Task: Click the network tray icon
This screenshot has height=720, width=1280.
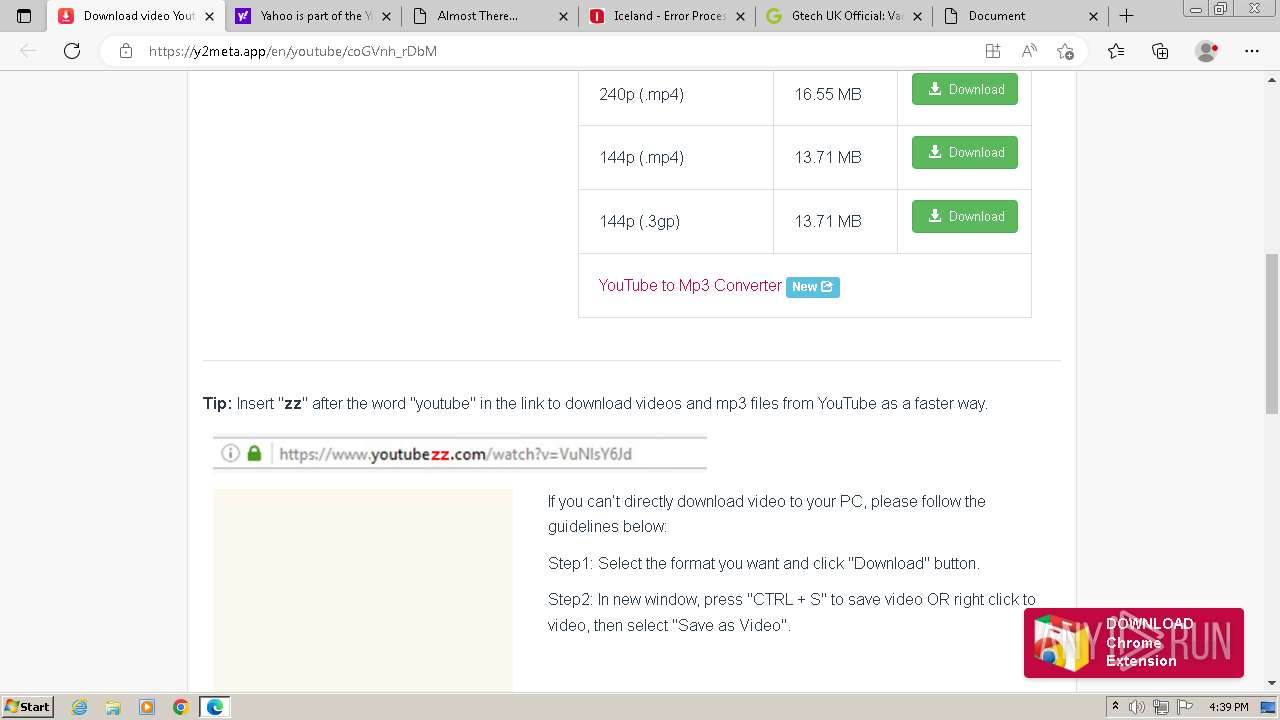Action: 1160,707
